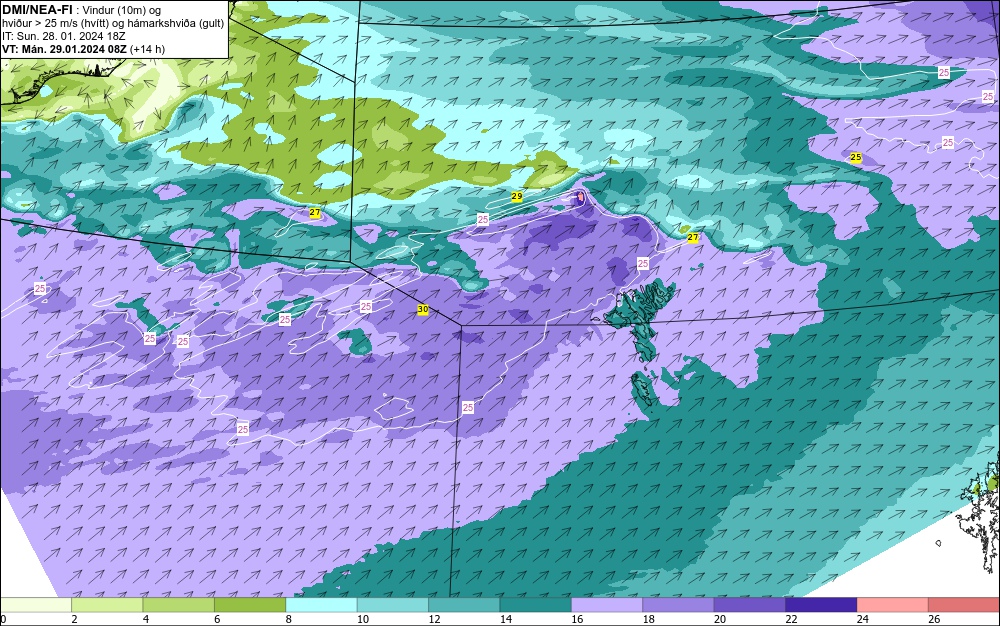Click the legend scale number 12
The width and height of the screenshot is (1000, 626).
click(x=434, y=619)
